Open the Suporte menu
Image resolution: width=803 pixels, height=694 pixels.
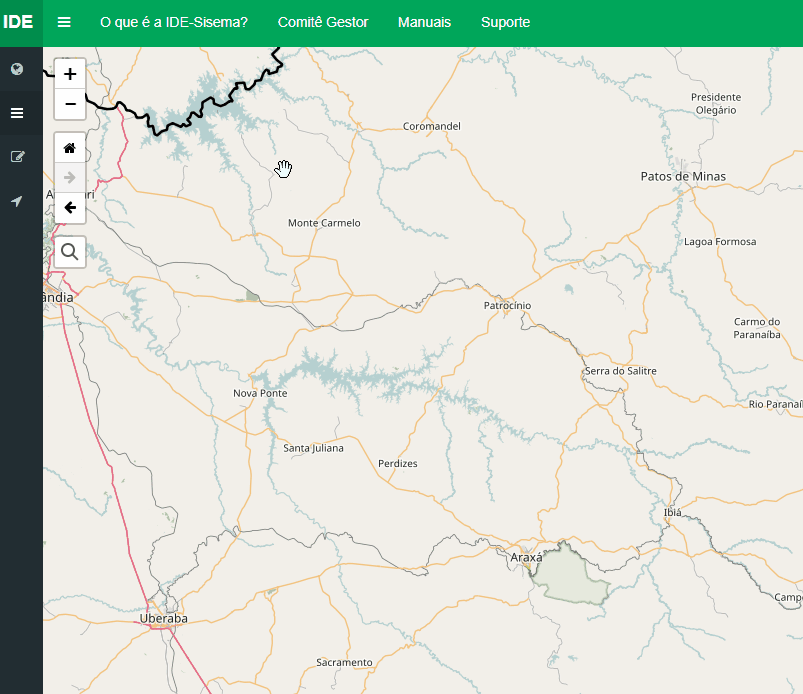(x=505, y=21)
